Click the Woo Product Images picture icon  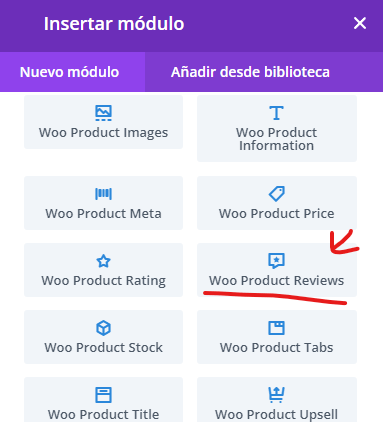pos(103,113)
